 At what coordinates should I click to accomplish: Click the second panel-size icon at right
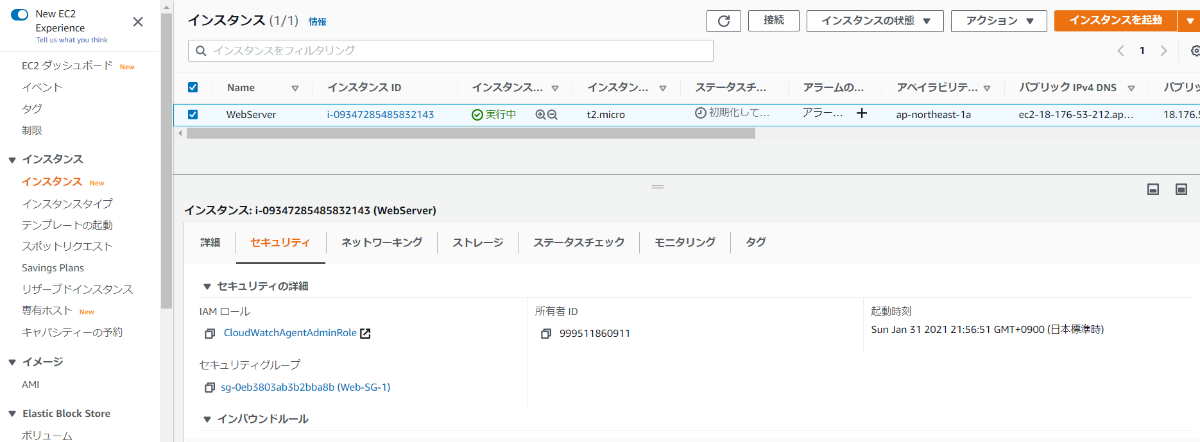coord(1181,188)
